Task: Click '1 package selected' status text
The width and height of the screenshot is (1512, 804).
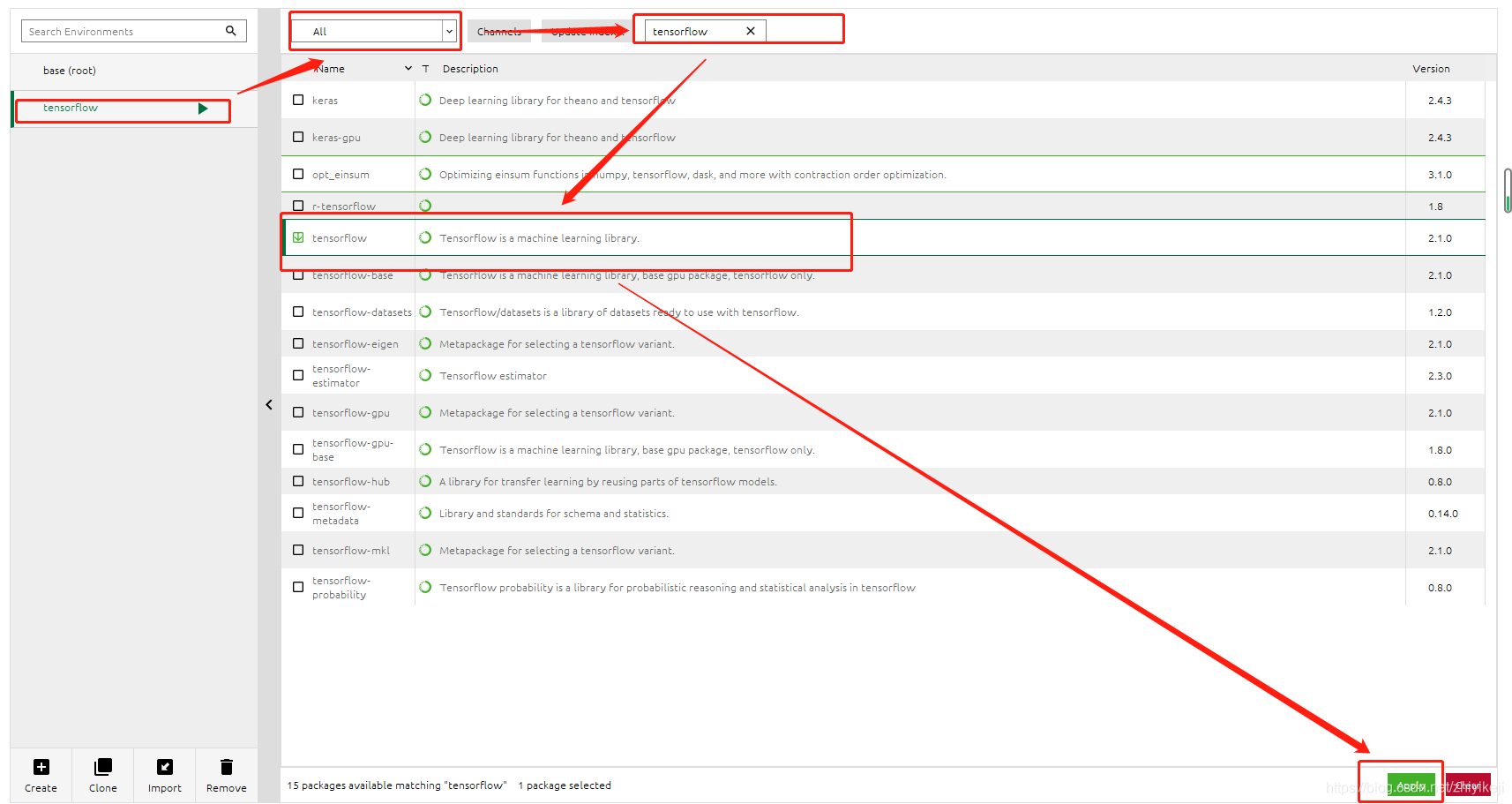Action: [565, 785]
